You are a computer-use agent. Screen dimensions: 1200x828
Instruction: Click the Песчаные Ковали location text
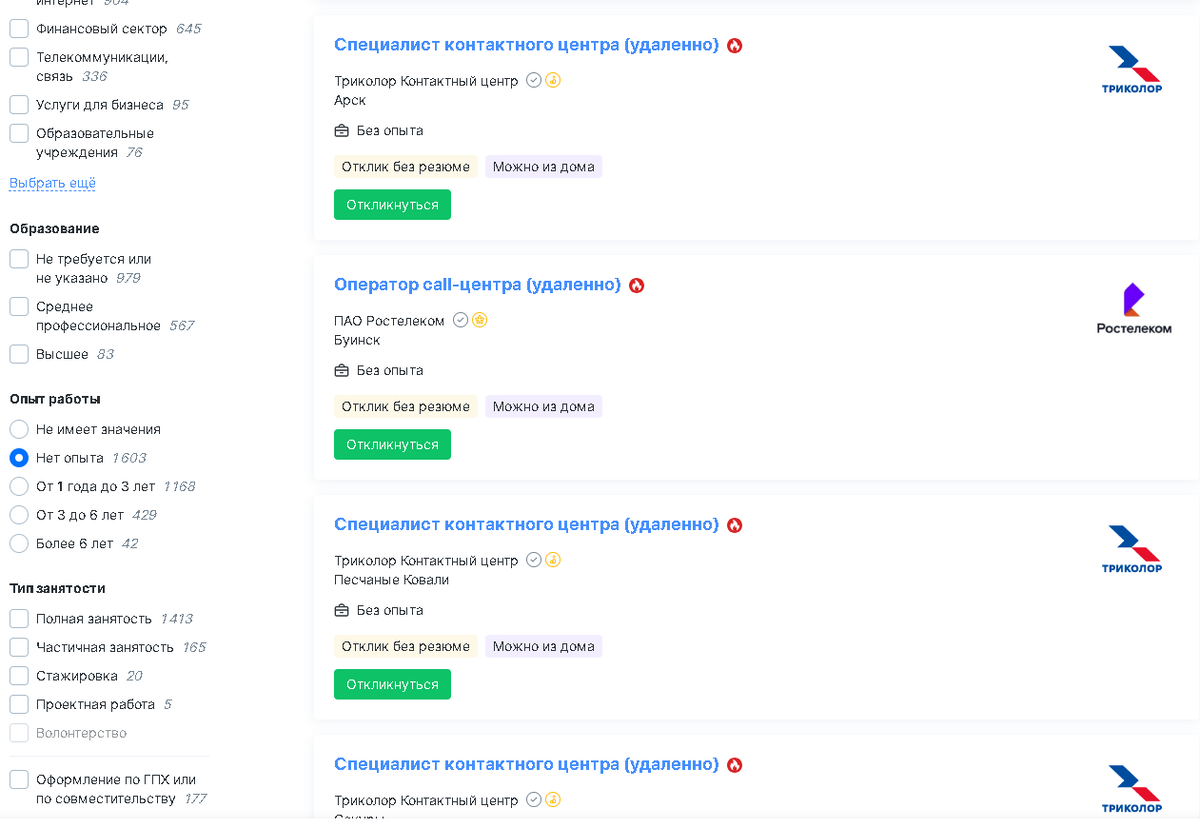point(391,581)
